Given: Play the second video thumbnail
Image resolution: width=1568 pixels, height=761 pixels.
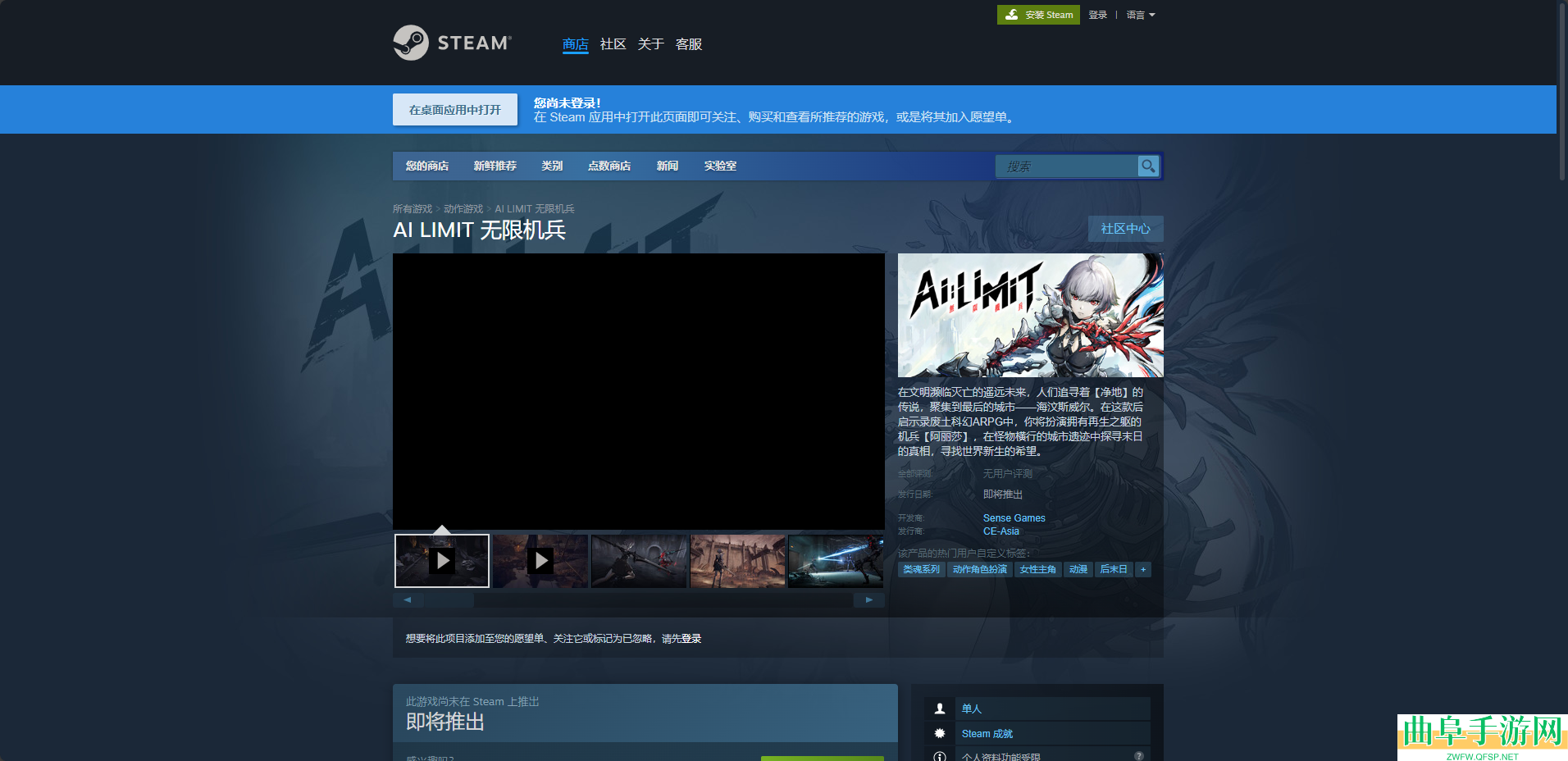Looking at the screenshot, I should 540,561.
